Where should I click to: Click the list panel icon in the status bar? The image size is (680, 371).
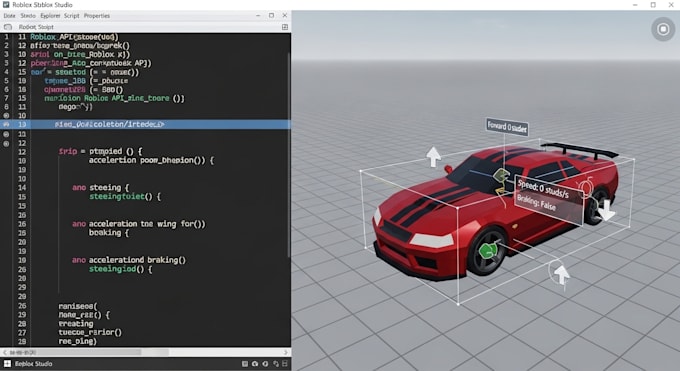245,364
